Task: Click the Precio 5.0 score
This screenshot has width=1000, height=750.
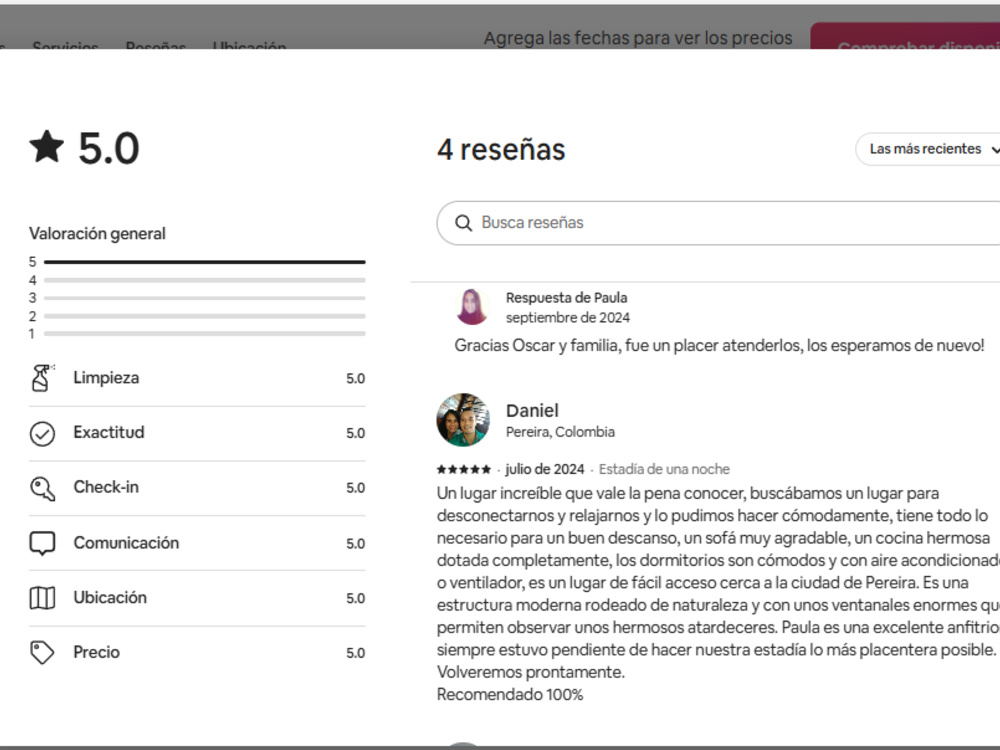Action: tap(355, 653)
